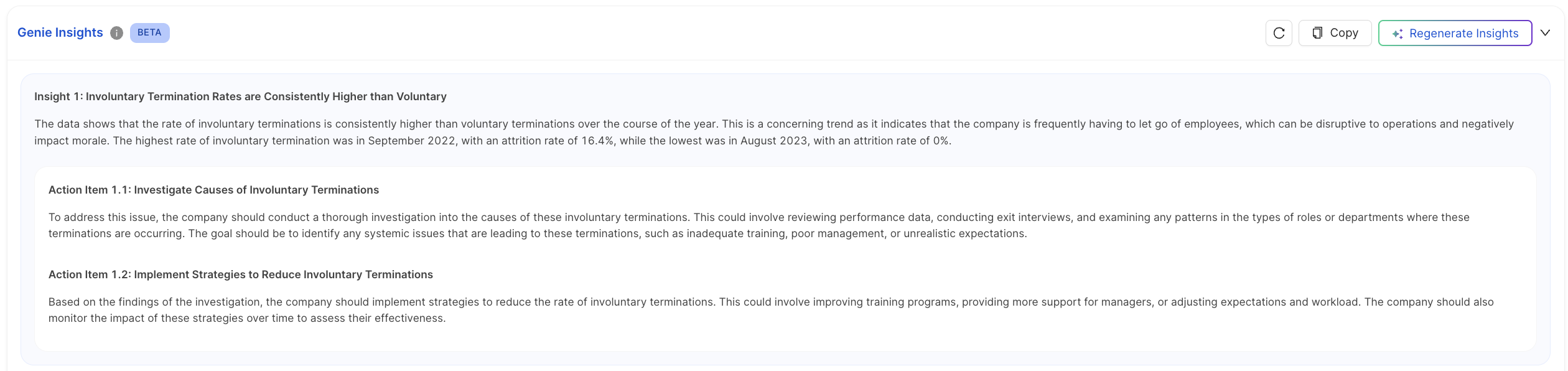The height and width of the screenshot is (371, 1568).
Task: Click the '16.4%' attrition rate text
Action: click(x=598, y=141)
